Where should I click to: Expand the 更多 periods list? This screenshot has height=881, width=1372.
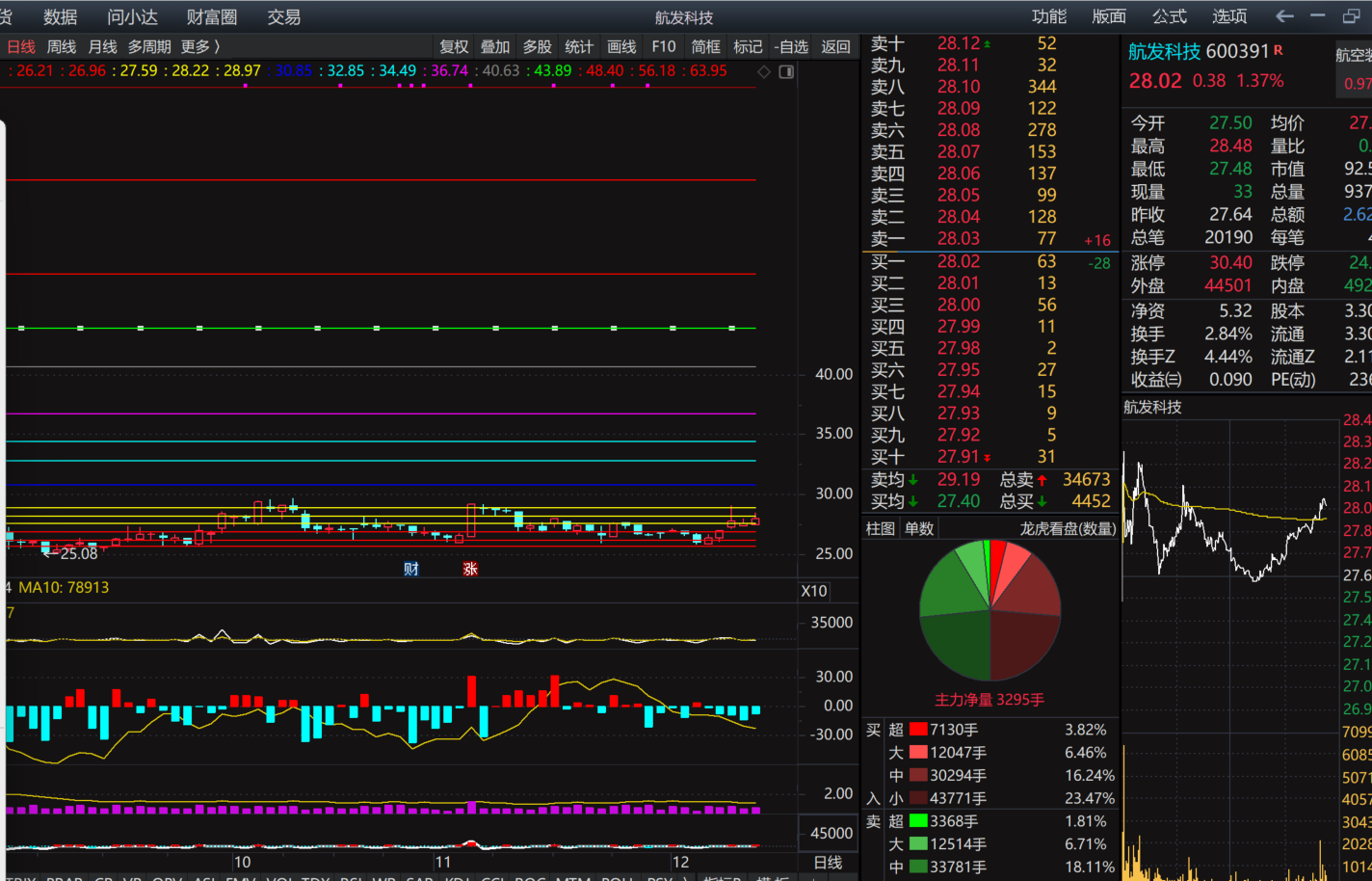tap(200, 46)
